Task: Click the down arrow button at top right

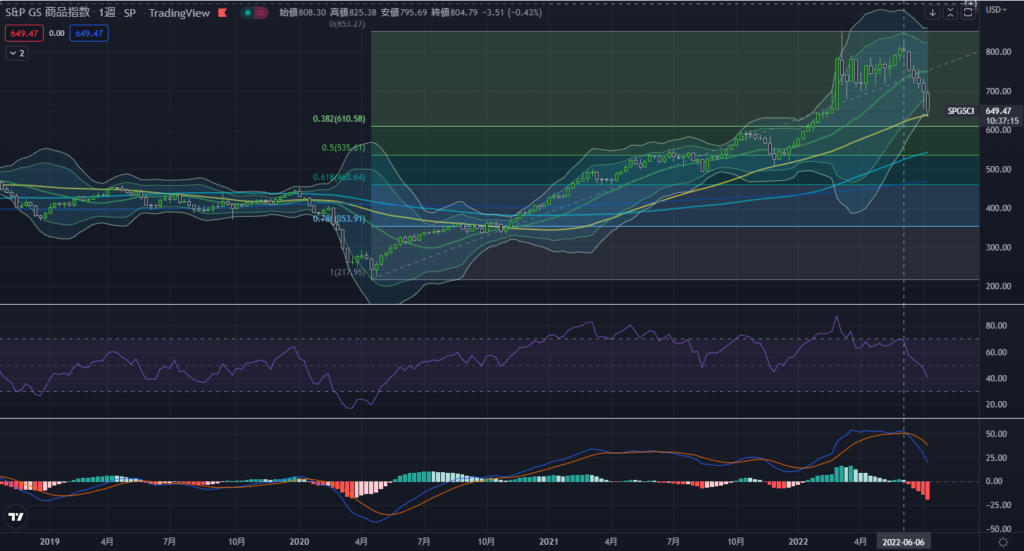Action: [x=933, y=13]
